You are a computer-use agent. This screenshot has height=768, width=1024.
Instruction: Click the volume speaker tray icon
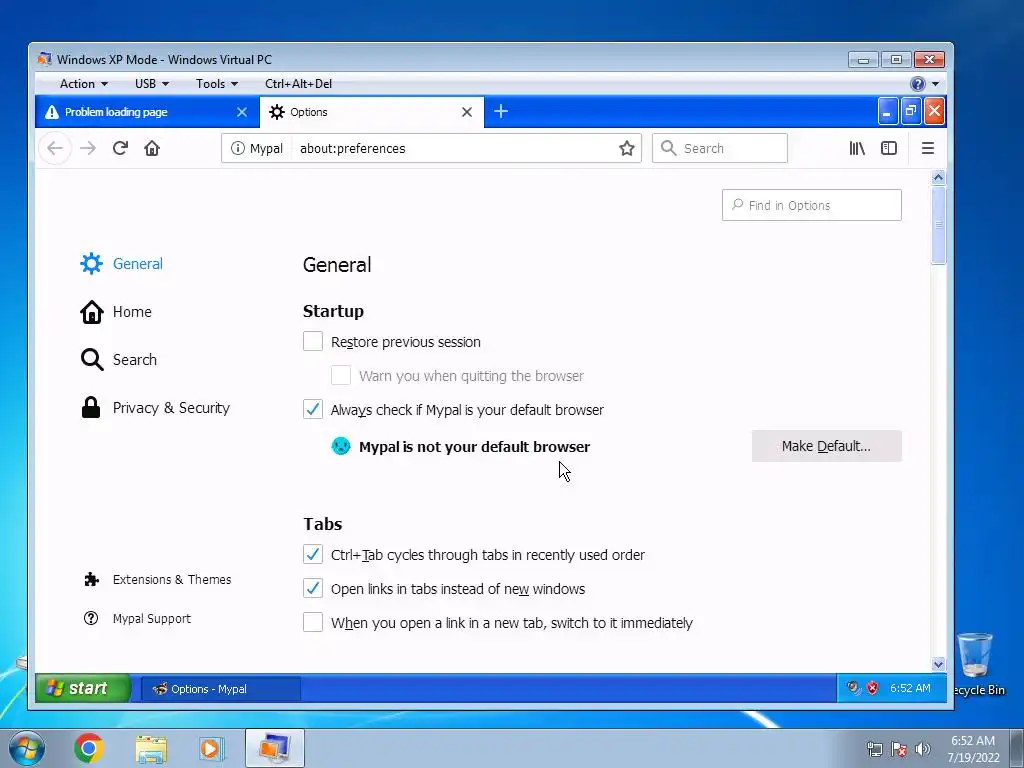(923, 749)
